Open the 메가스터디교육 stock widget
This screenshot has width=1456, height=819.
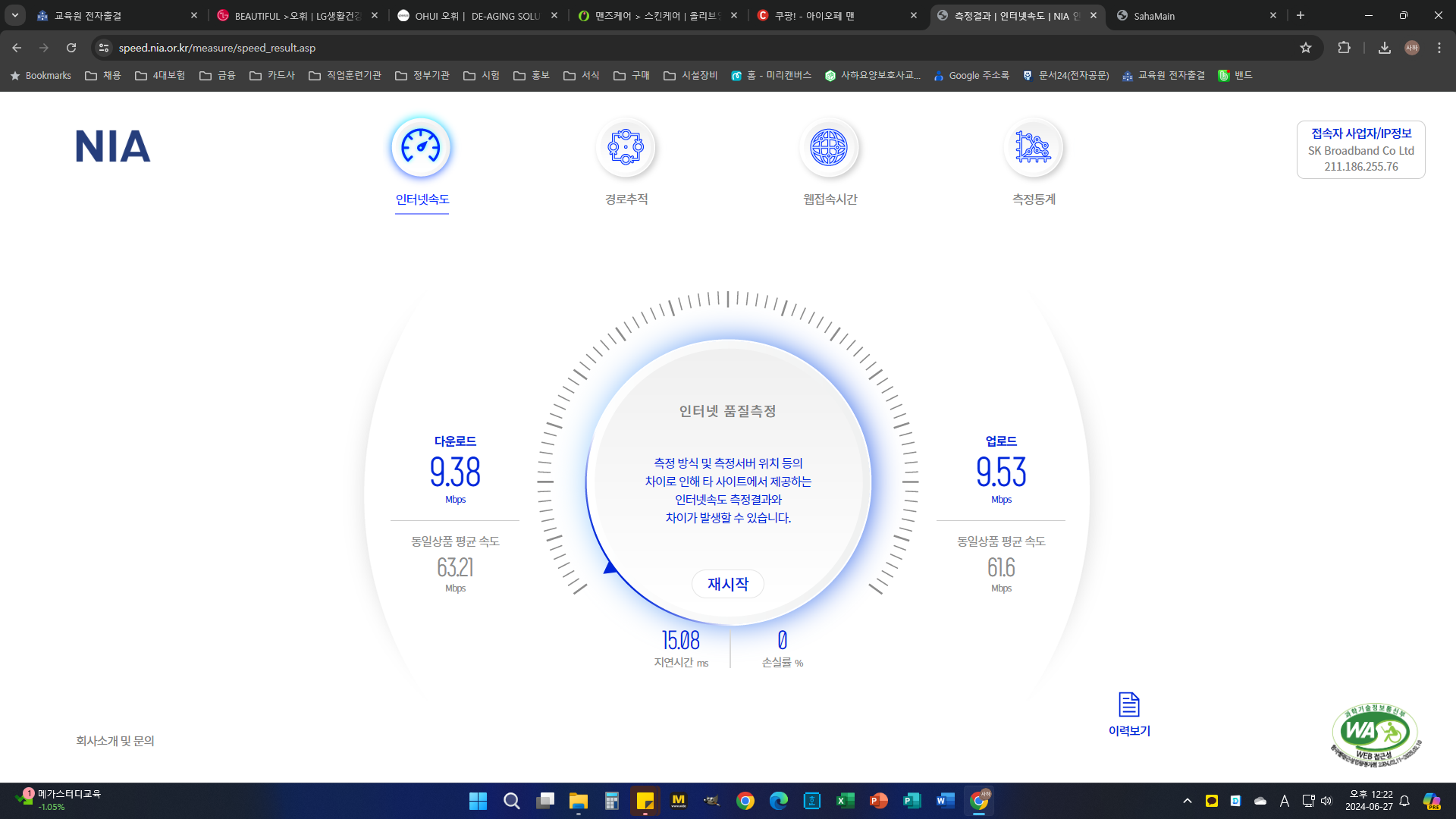pyautogui.click(x=59, y=800)
